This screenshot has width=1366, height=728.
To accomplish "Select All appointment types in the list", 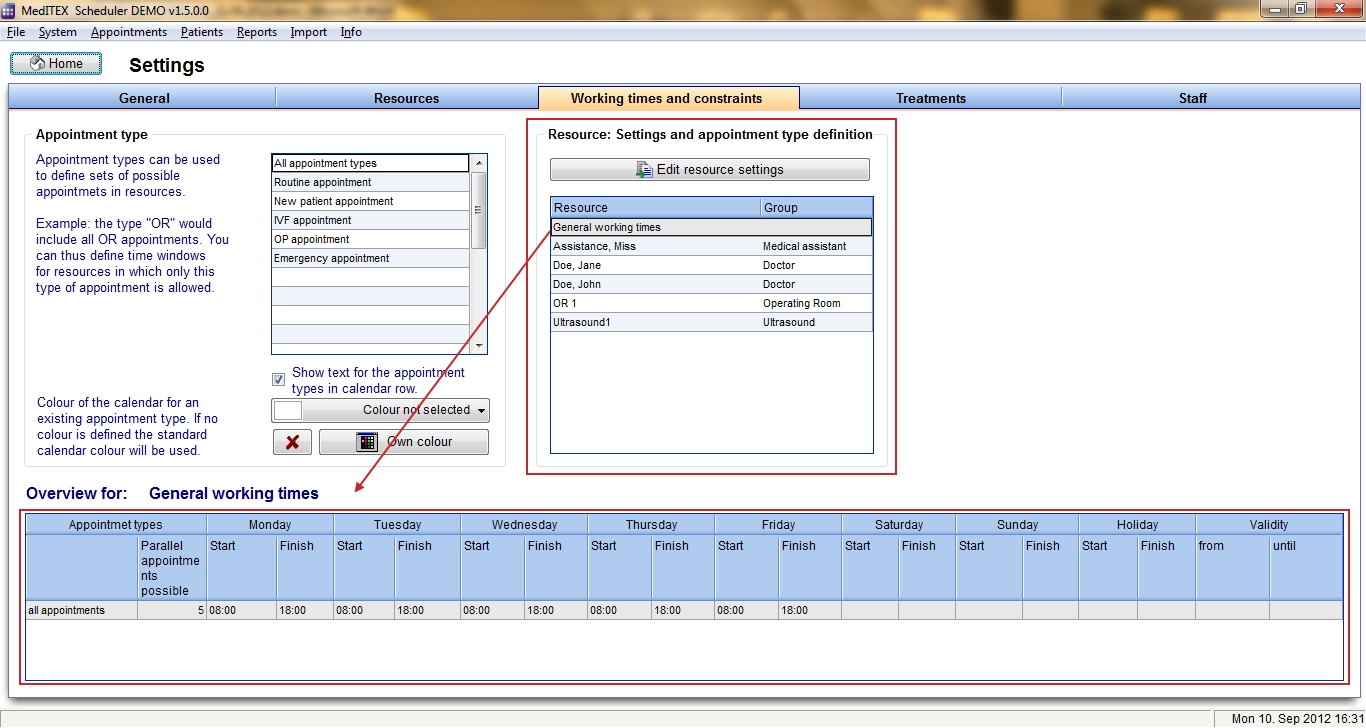I will (x=370, y=163).
